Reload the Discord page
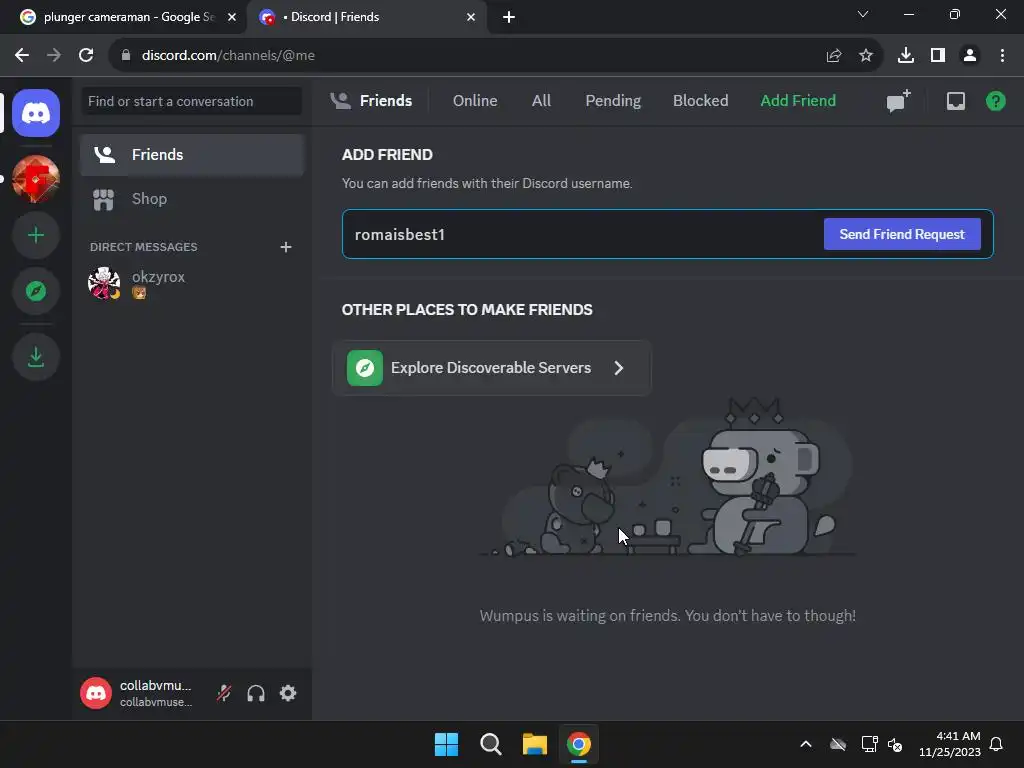1024x768 pixels. point(86,56)
